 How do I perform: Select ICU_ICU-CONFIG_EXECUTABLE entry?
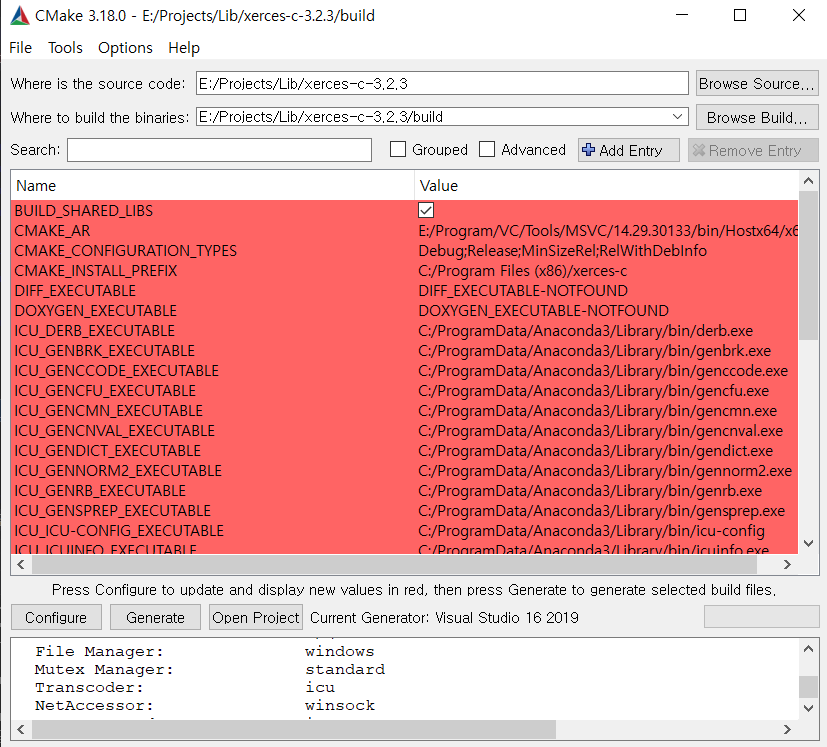(x=119, y=531)
